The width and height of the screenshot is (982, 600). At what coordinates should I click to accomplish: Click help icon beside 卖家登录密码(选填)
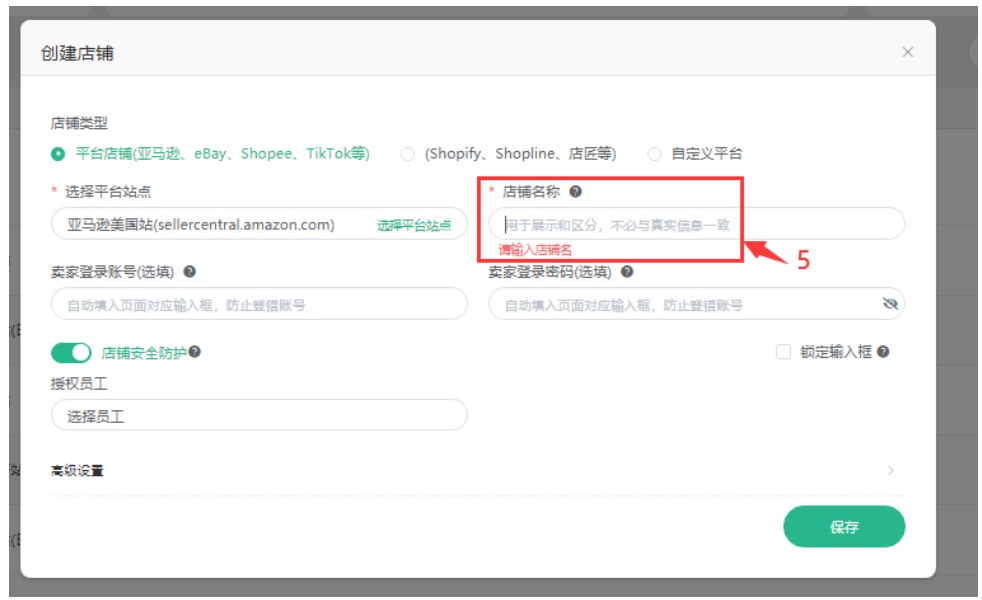(626, 271)
